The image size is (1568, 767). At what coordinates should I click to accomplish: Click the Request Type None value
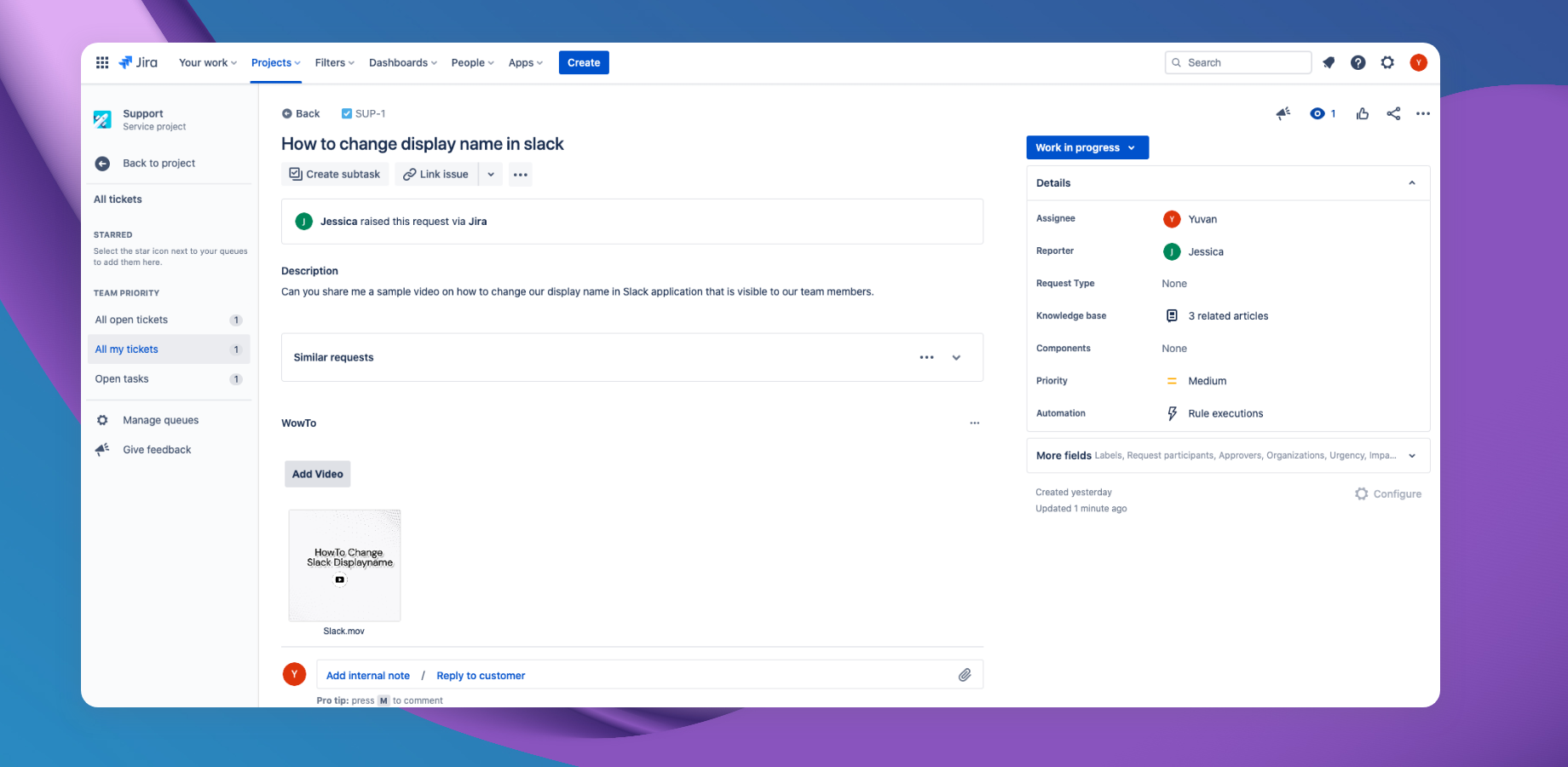[1174, 283]
